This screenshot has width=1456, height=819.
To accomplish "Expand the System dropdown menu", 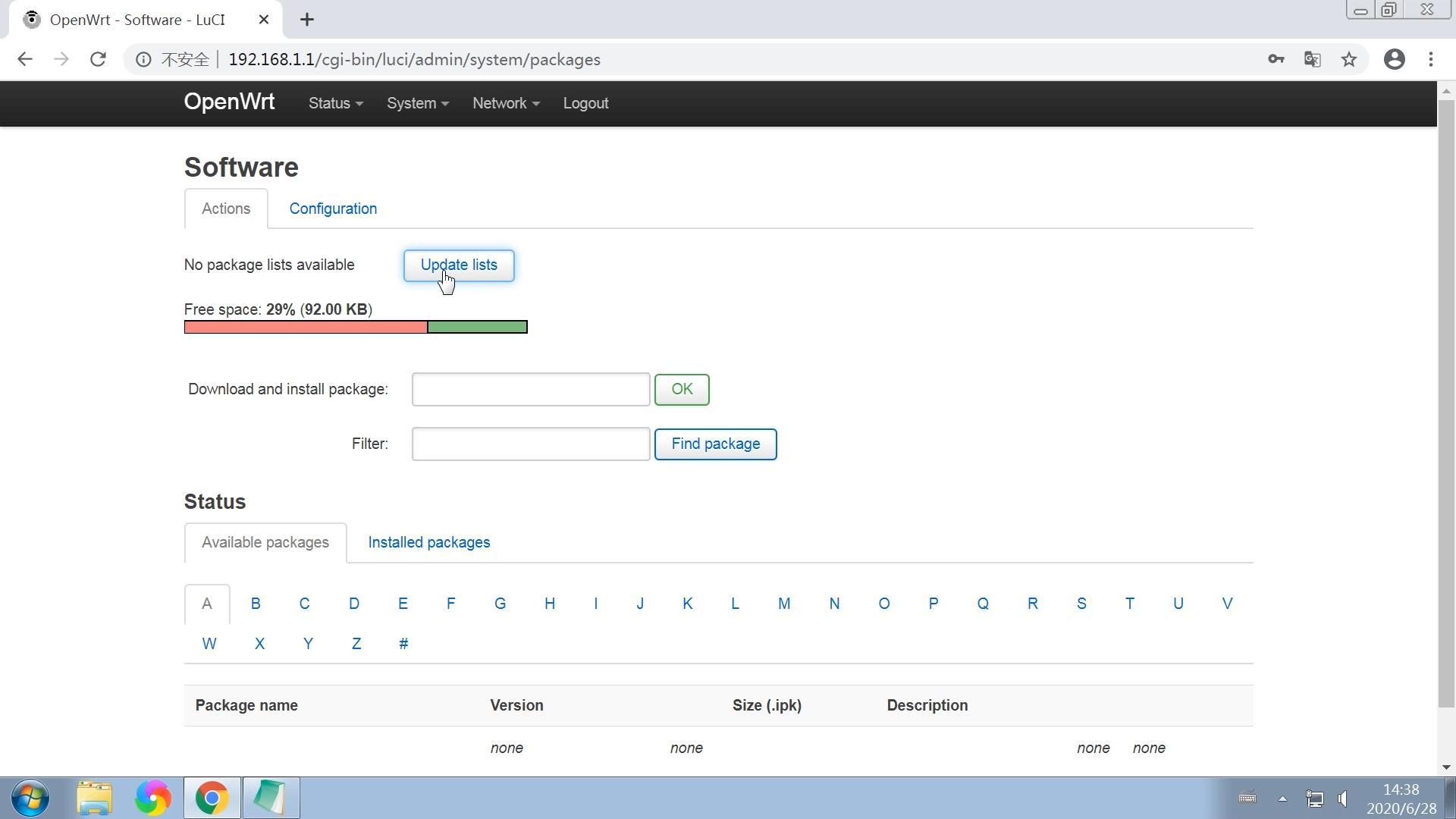I will [418, 103].
